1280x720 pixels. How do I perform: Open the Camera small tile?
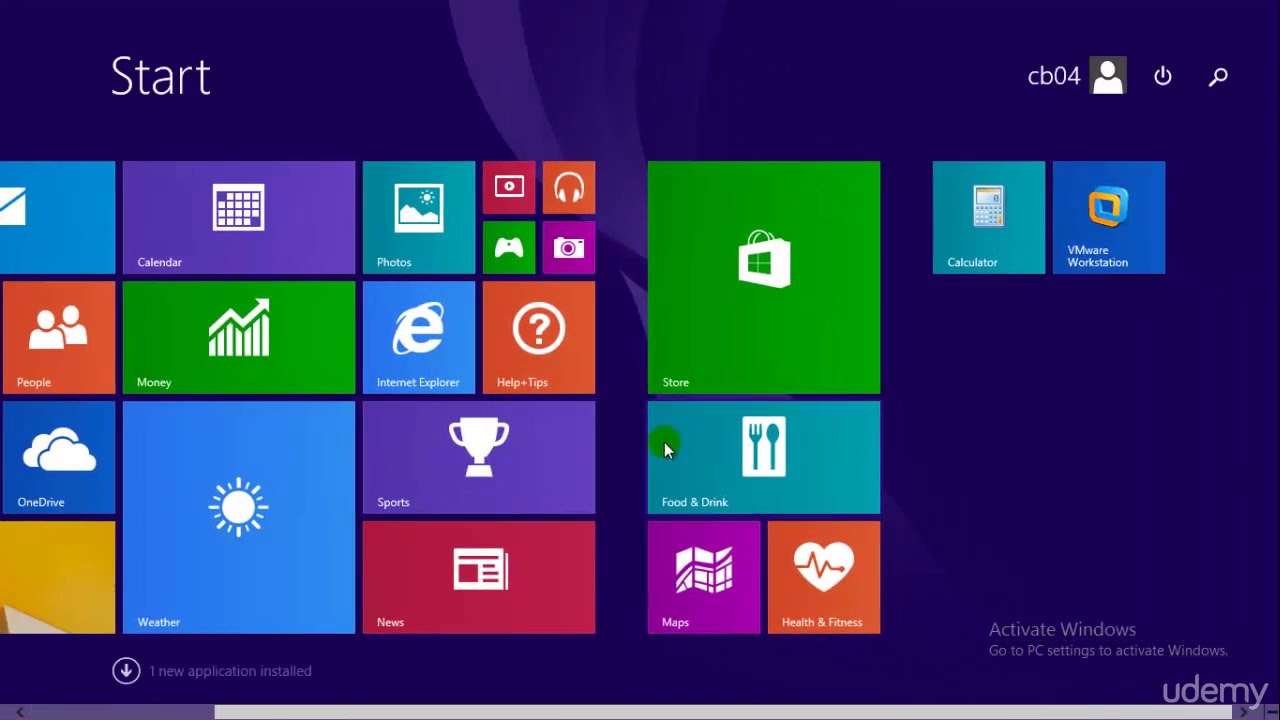(x=569, y=247)
